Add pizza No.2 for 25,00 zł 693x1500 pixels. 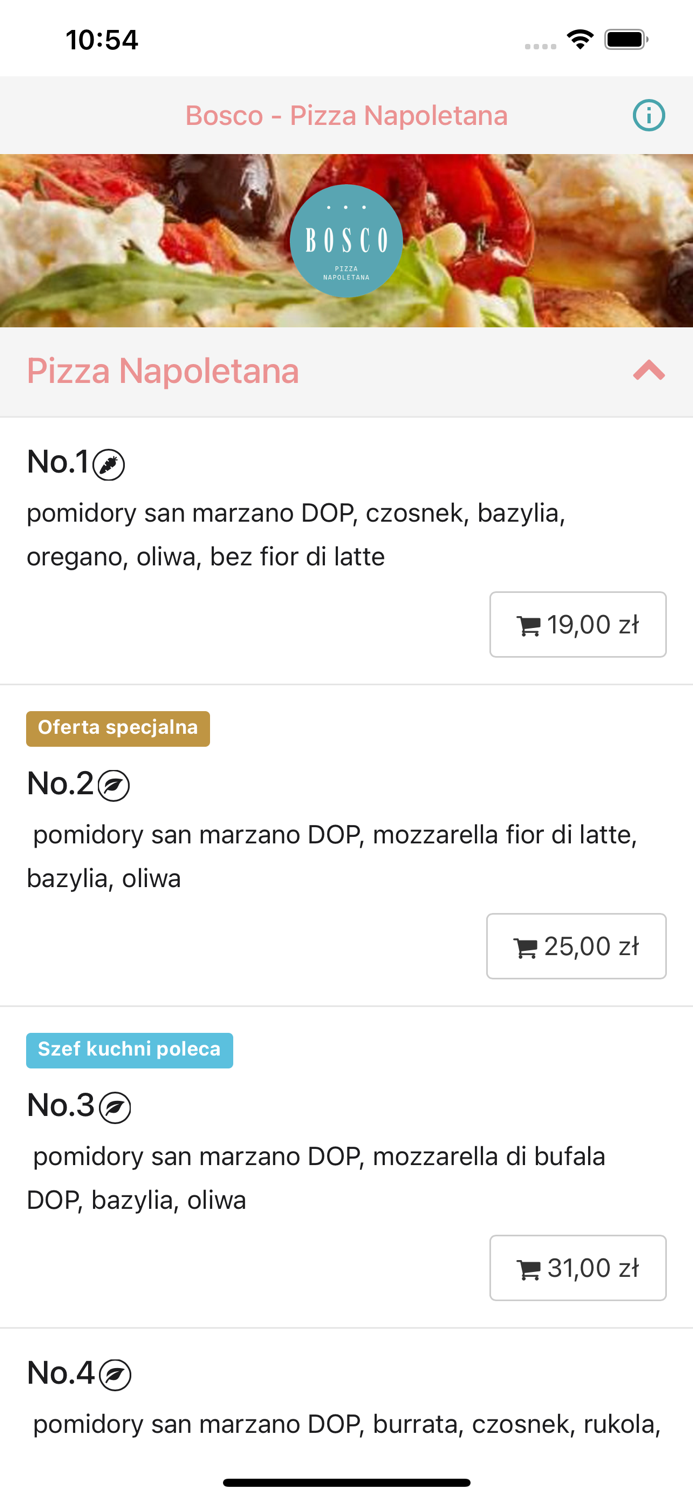[576, 946]
